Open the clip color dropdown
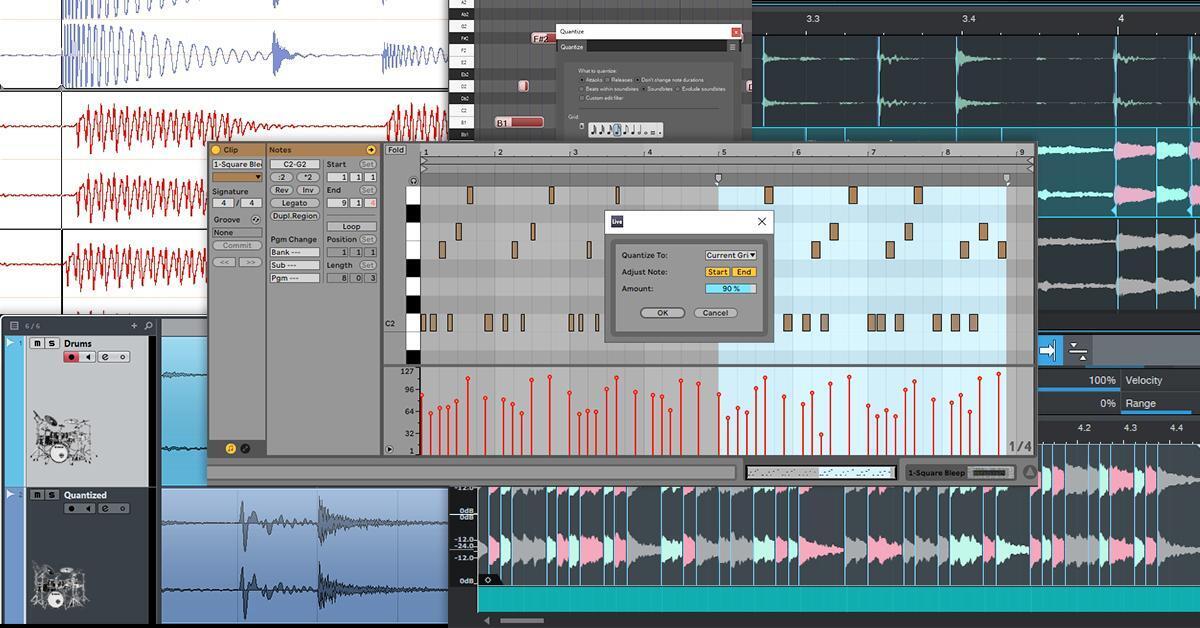Viewport: 1200px width, 628px height. pos(237,177)
